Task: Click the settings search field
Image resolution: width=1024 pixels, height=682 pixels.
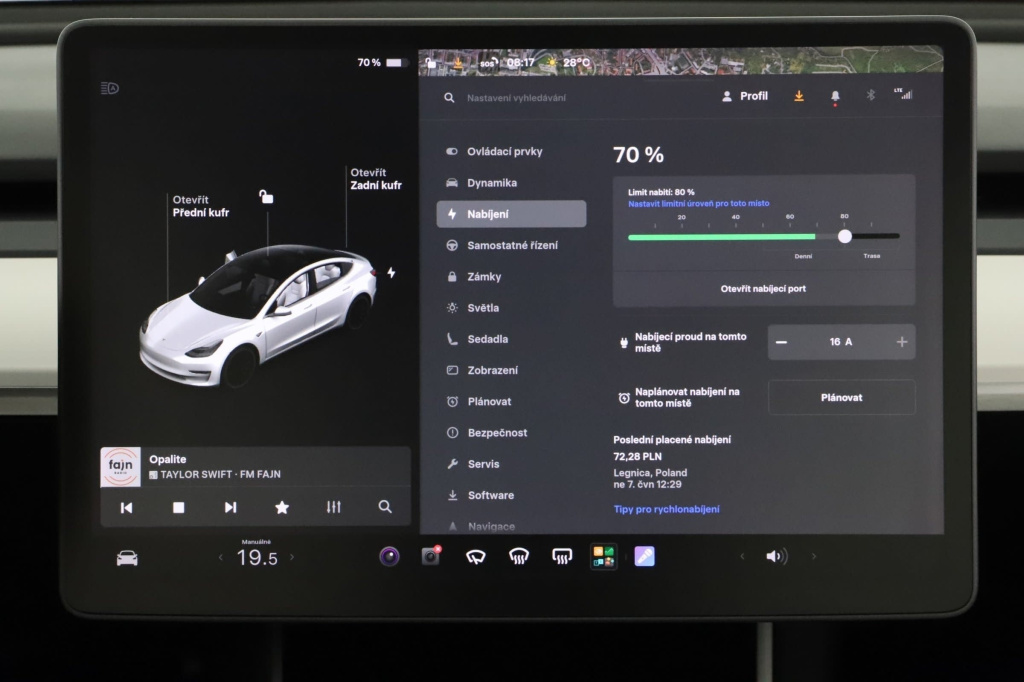Action: tap(516, 98)
